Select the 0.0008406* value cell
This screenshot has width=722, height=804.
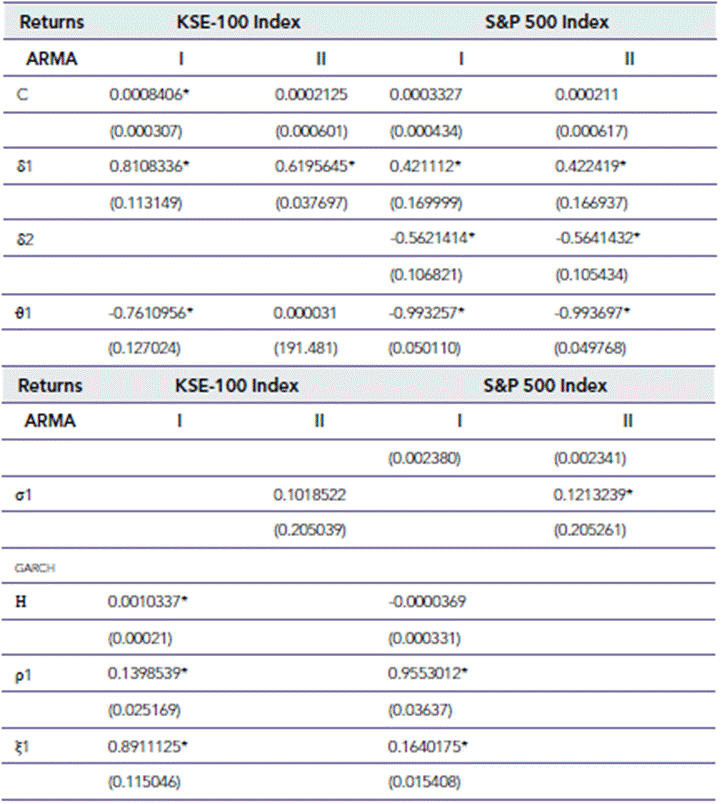(x=150, y=95)
